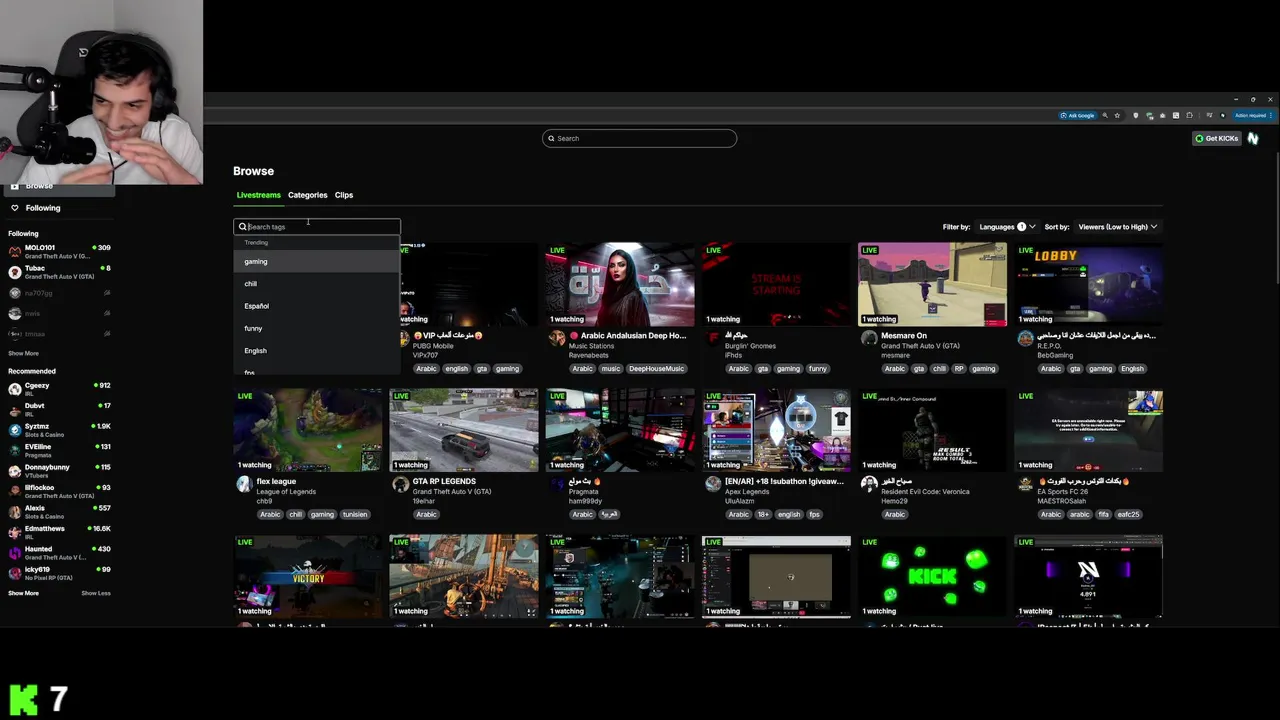The image size is (1280, 720).
Task: Open the Arabic Andalusian Deep House stream thumbnail
Action: pyautogui.click(x=620, y=284)
